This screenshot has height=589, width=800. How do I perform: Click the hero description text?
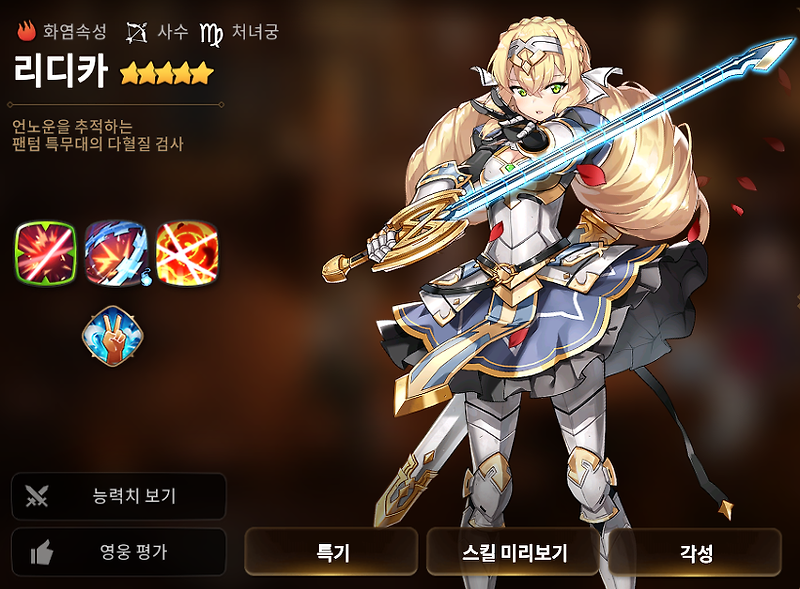pos(97,135)
